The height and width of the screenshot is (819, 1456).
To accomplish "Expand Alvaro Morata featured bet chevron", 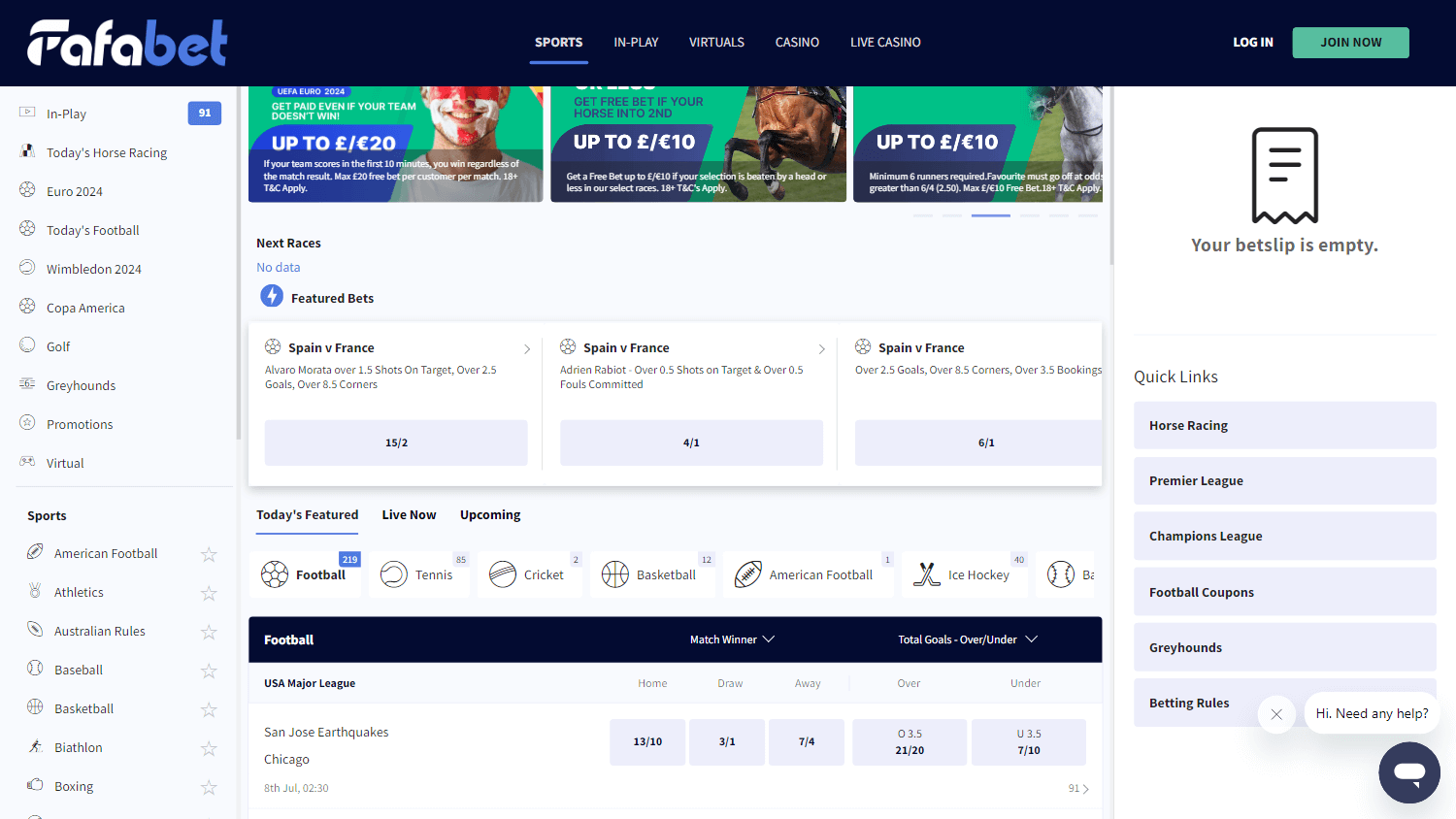I will point(527,348).
